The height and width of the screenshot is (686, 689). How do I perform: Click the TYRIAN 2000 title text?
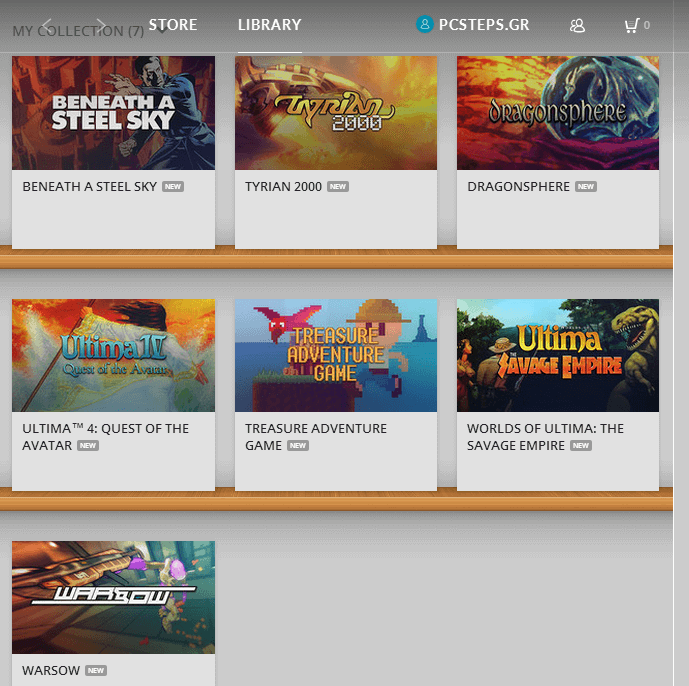(x=283, y=187)
